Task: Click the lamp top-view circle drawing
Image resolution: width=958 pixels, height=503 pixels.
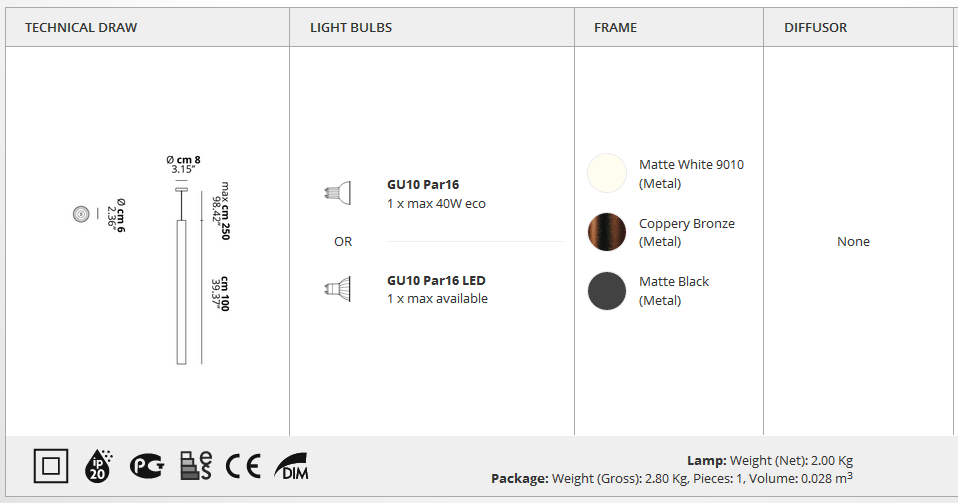Action: point(81,214)
